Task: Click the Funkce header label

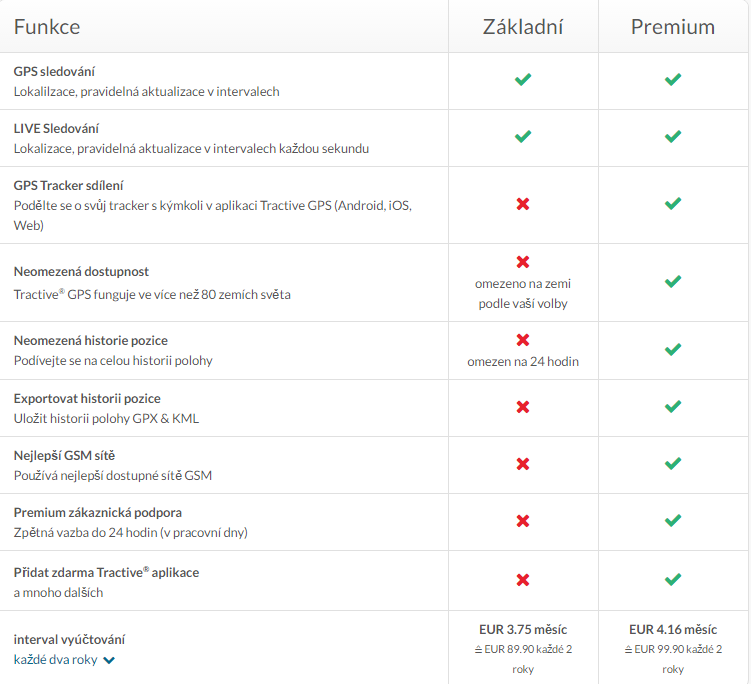Action: click(47, 27)
